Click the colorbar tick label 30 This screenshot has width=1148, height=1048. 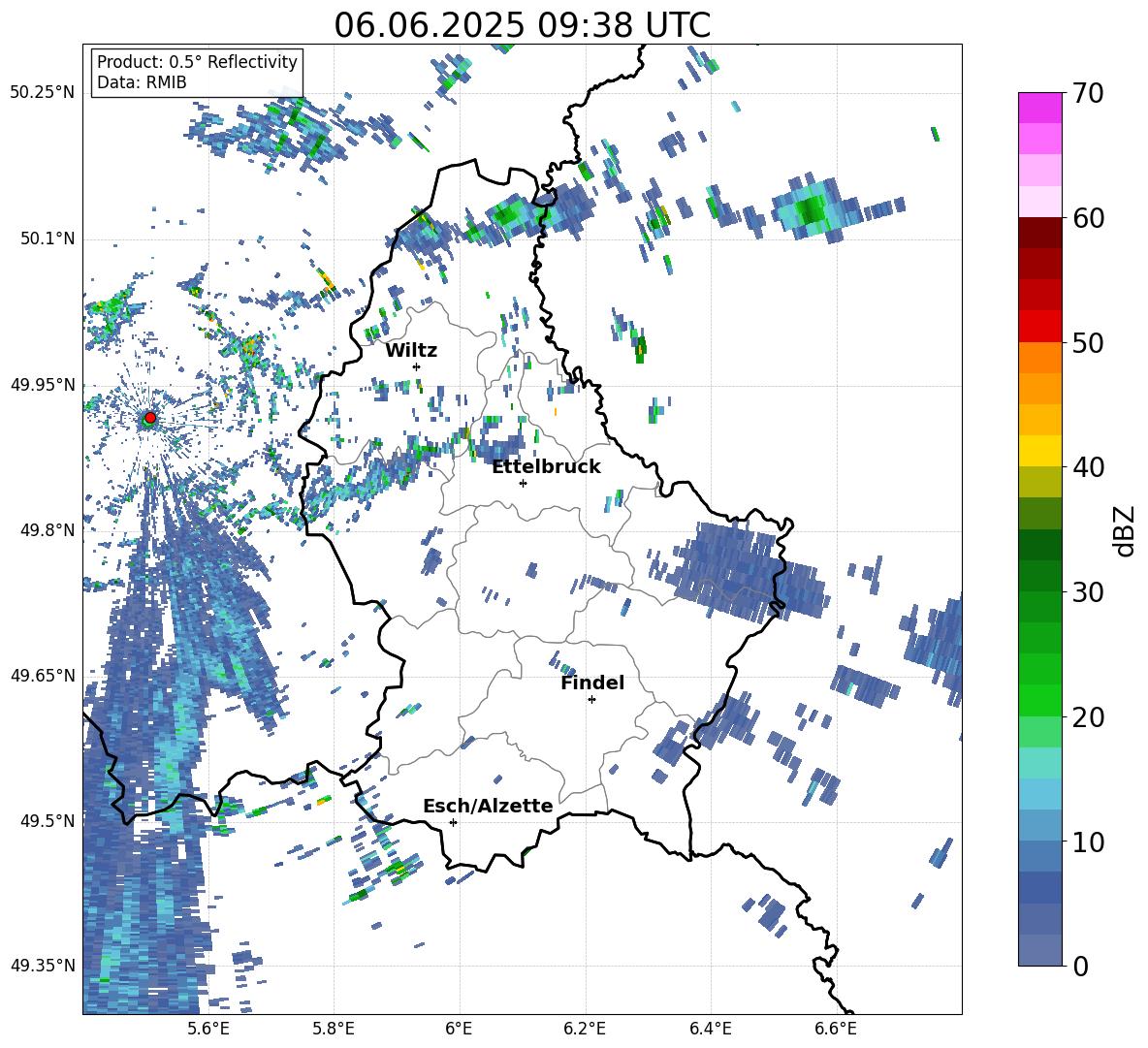[1088, 592]
